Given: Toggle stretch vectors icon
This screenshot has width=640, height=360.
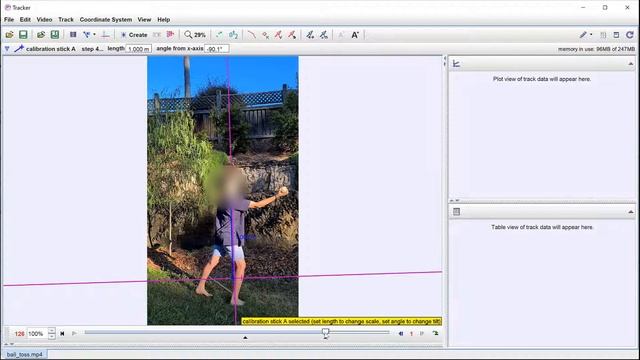Looking at the screenshot, I should pos(310,35).
